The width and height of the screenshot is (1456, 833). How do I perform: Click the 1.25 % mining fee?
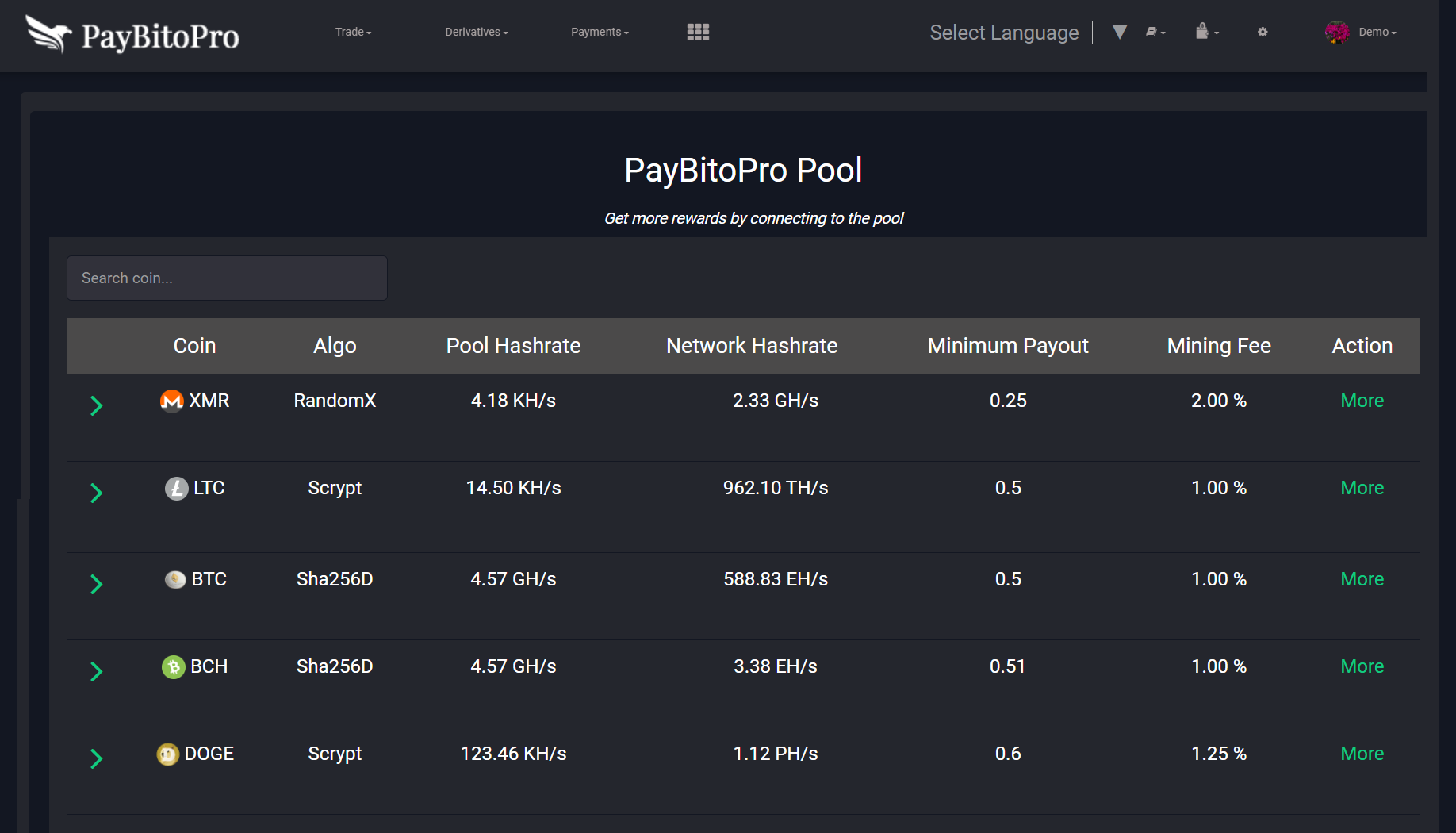tap(1219, 754)
